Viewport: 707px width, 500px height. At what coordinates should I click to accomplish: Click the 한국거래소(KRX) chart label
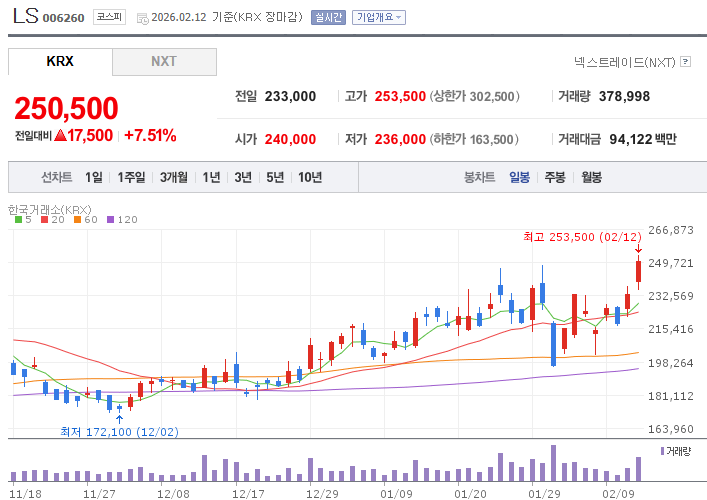point(50,210)
